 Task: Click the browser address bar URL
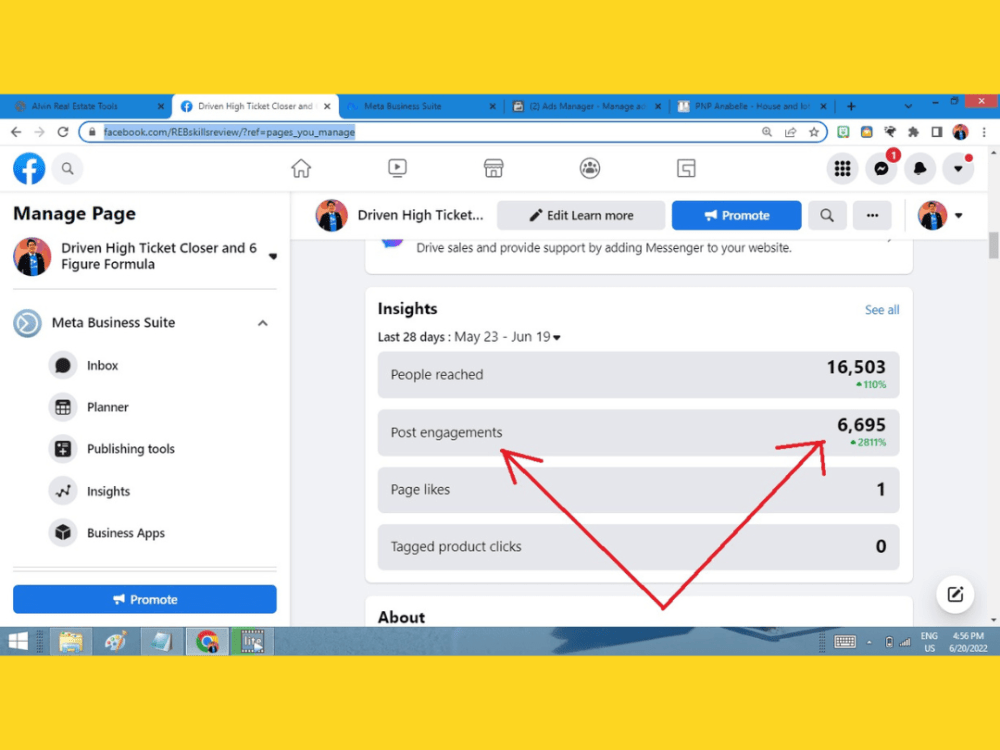click(x=230, y=132)
